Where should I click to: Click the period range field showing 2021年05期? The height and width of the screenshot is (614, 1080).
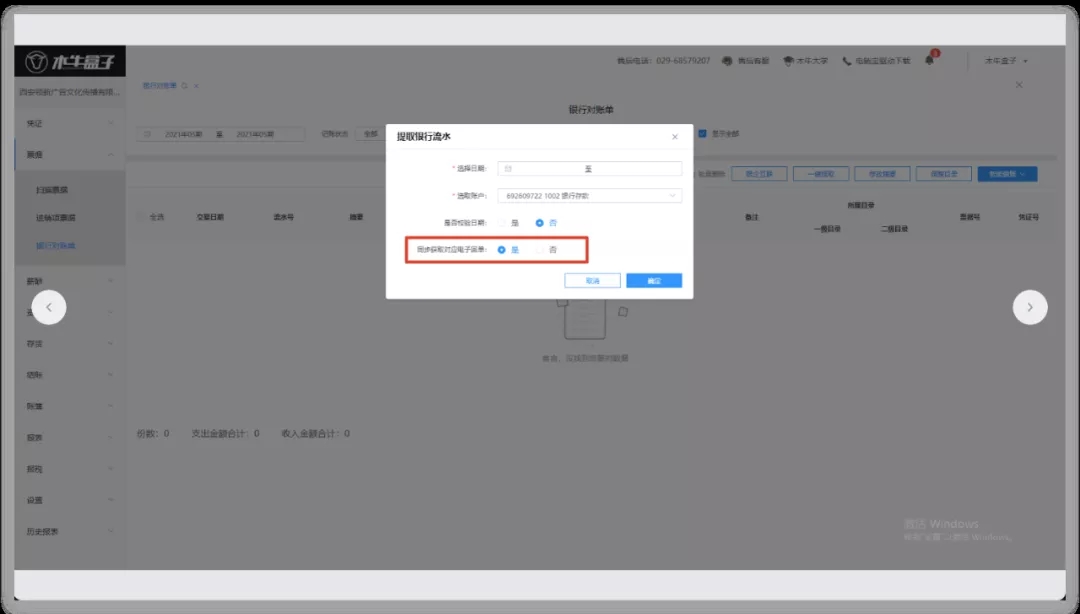(x=220, y=134)
